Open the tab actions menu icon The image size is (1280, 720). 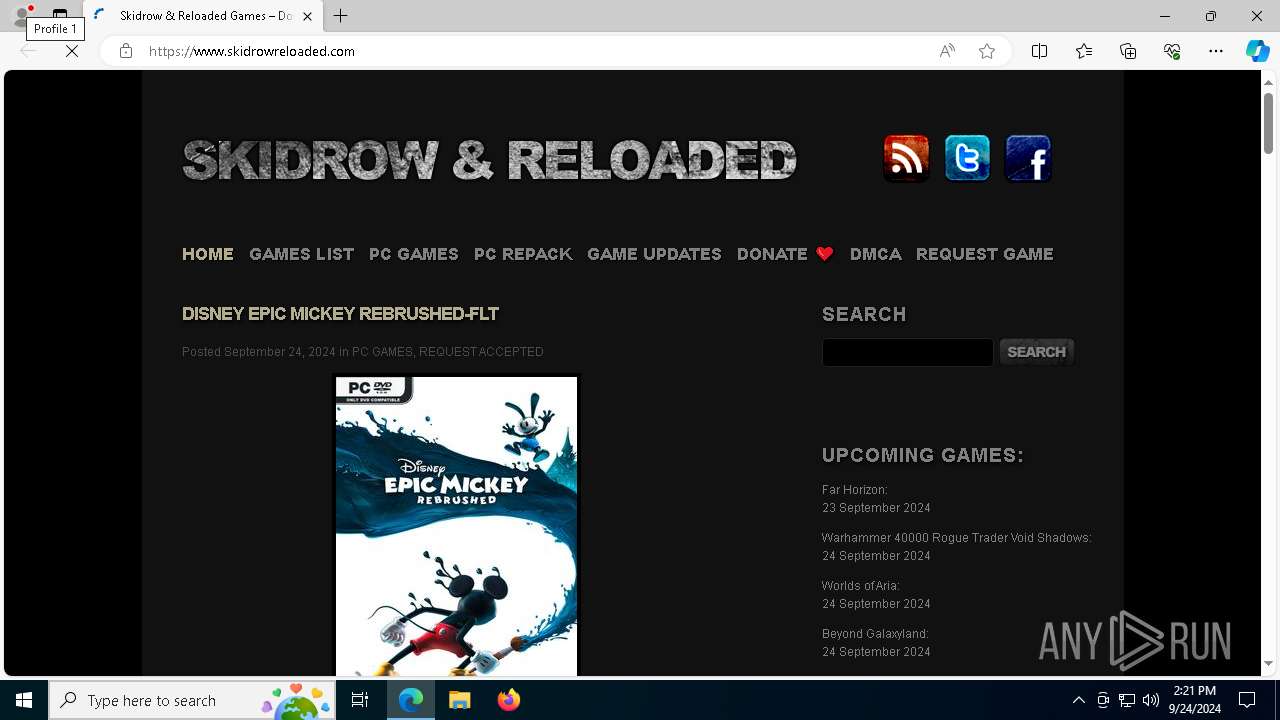click(x=60, y=16)
